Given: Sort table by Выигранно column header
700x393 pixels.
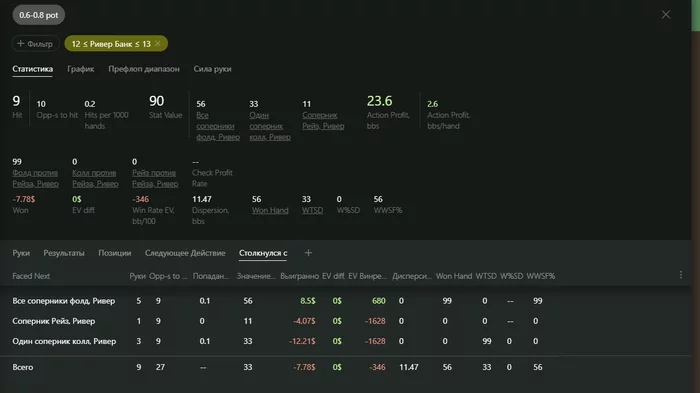Looking at the screenshot, I should pyautogui.click(x=300, y=276).
